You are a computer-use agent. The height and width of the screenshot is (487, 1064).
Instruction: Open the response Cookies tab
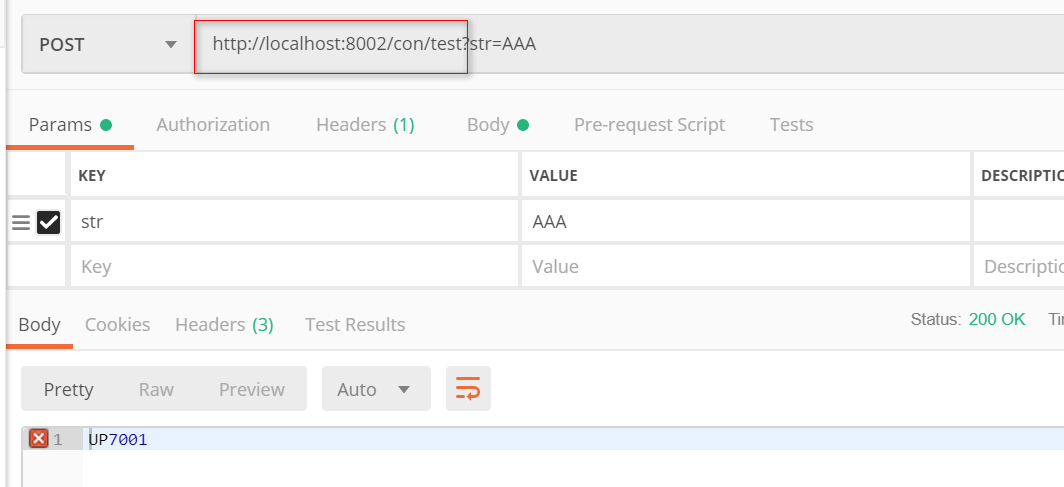tap(117, 325)
